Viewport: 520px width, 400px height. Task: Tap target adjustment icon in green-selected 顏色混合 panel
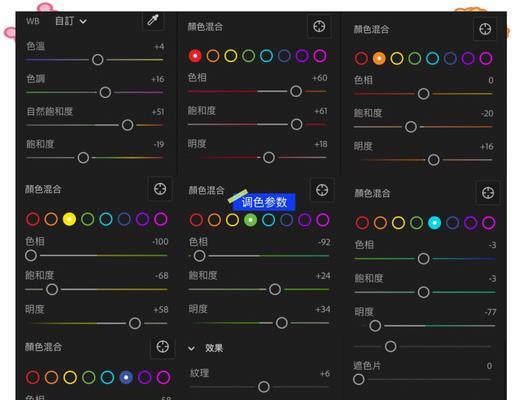point(322,190)
